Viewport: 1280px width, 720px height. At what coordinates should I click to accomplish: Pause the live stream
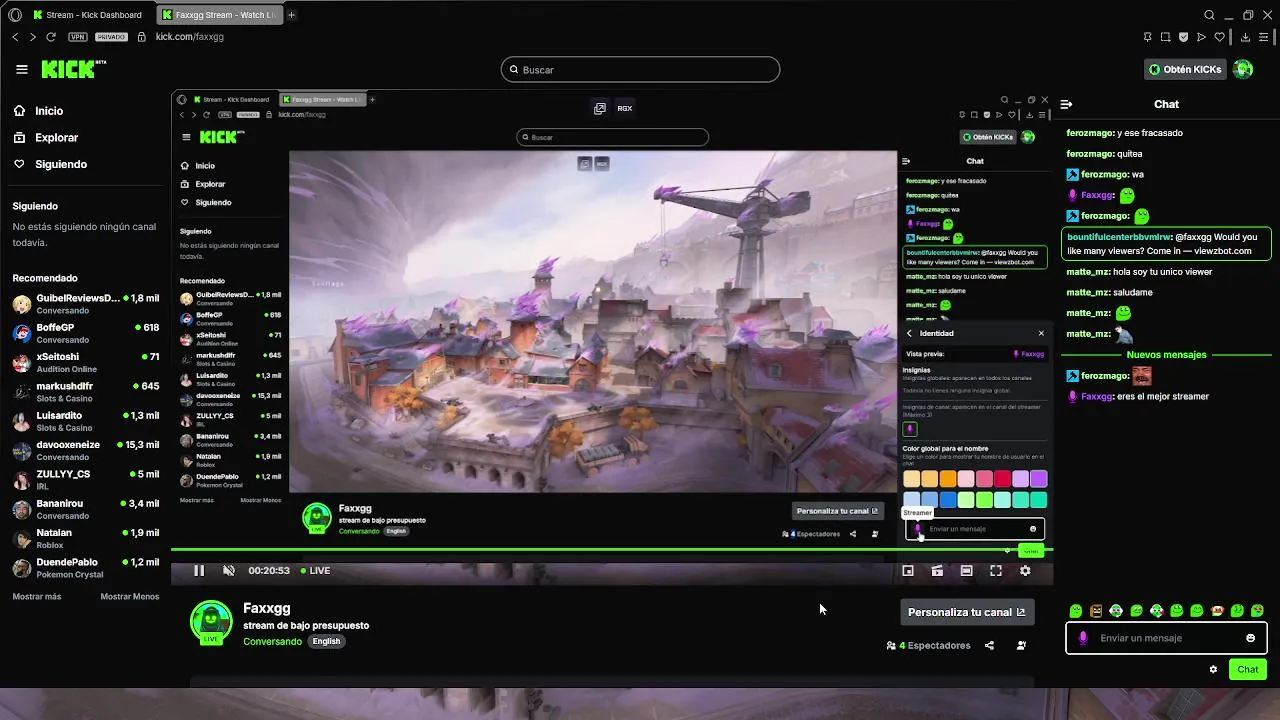[199, 570]
